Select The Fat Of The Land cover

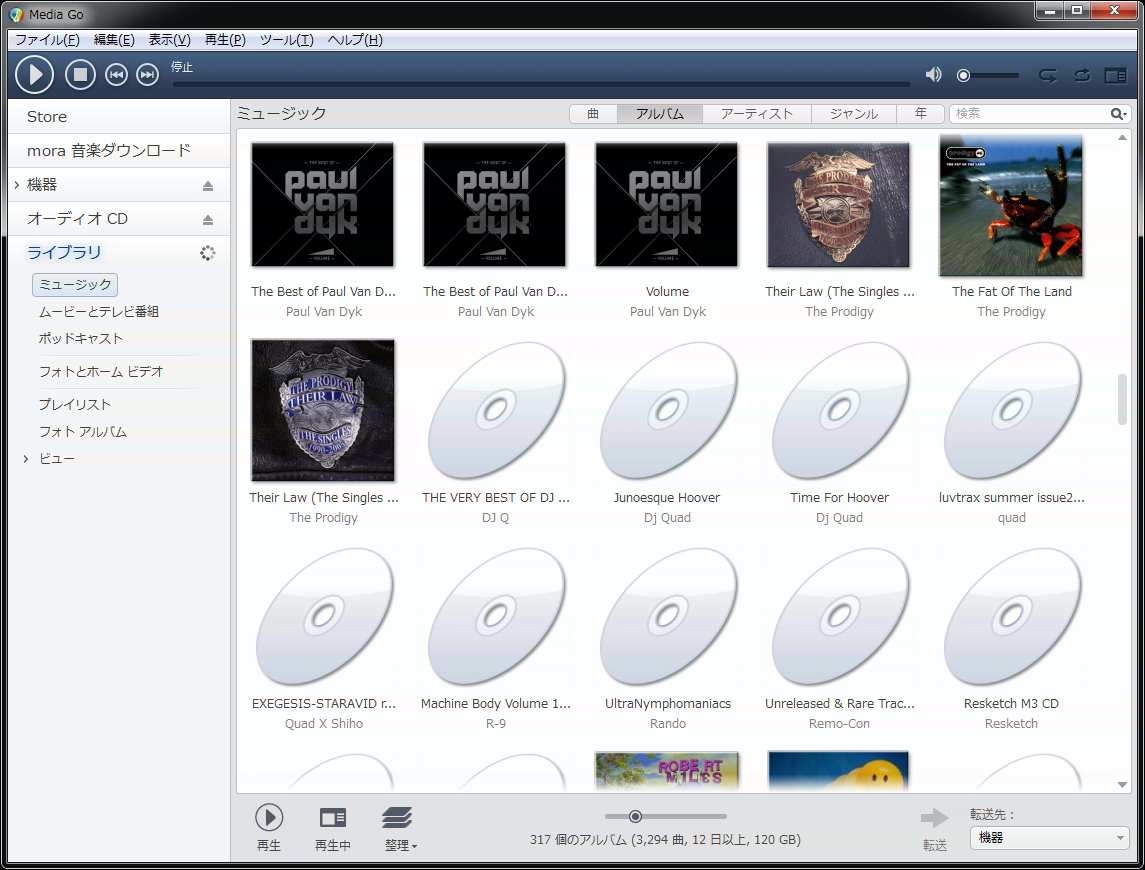coord(1011,206)
